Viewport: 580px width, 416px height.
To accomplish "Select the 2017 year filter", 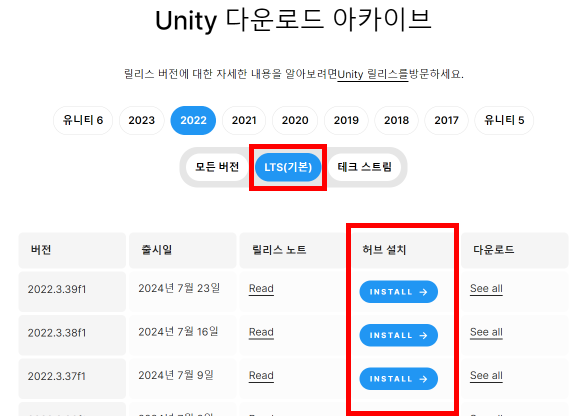I will pyautogui.click(x=446, y=120).
